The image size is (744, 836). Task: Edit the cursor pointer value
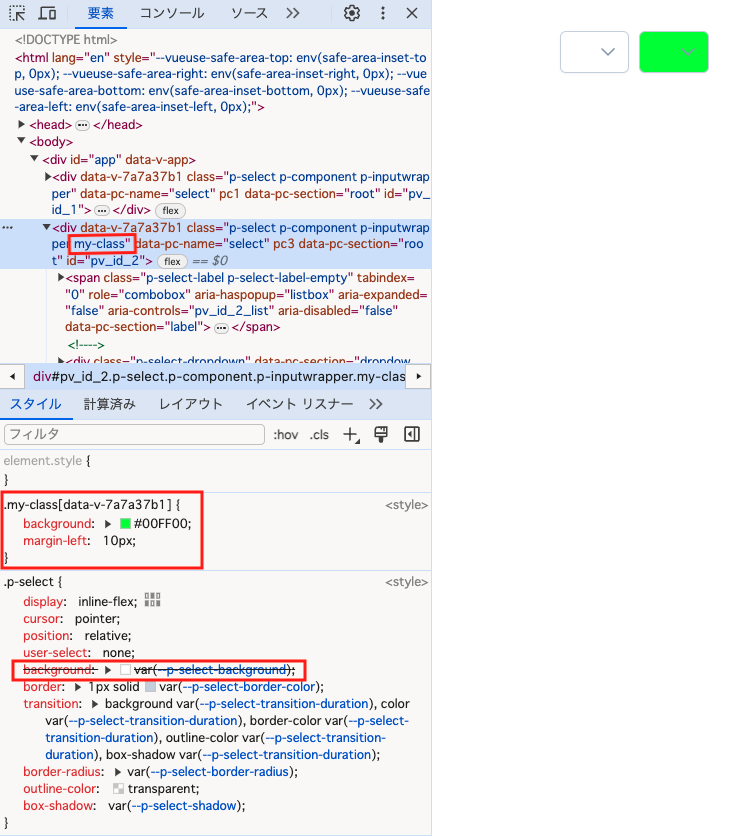(95, 618)
